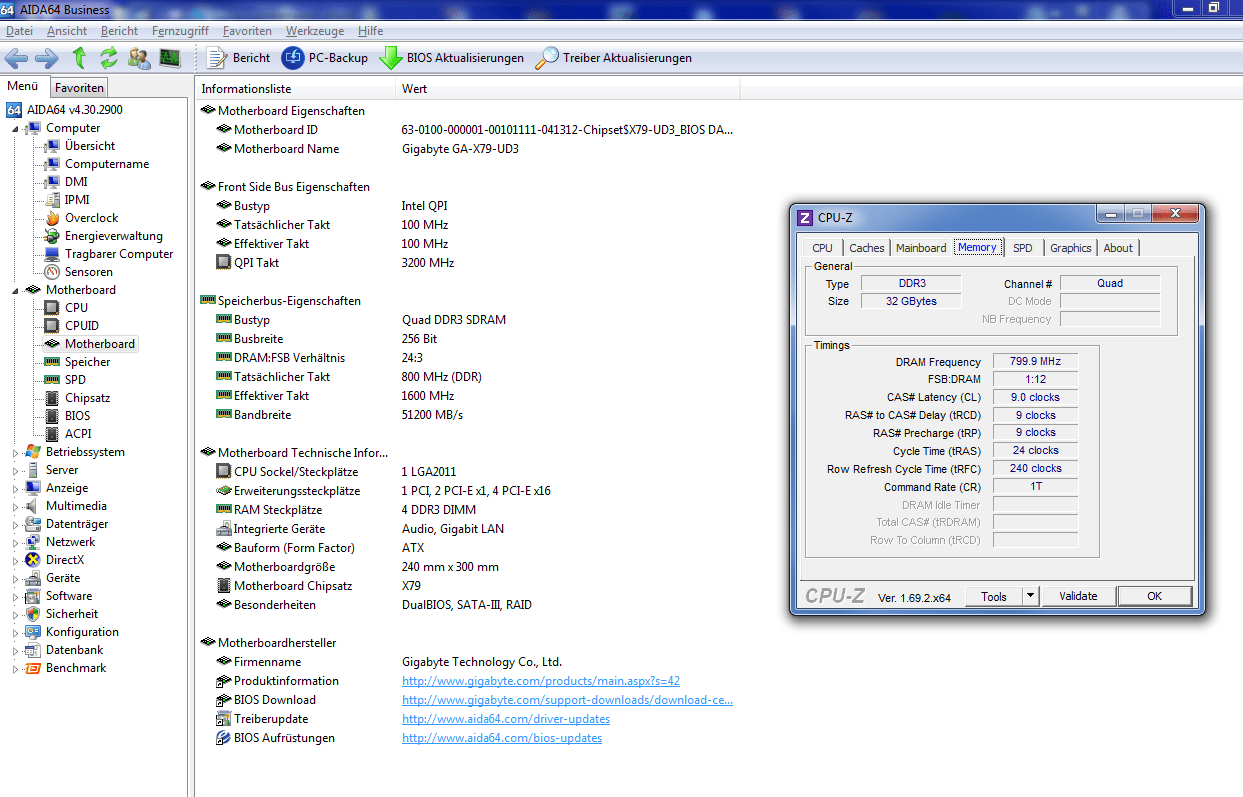The image size is (1243, 797).
Task: Switch to Caches tab in CPU-Z
Action: point(867,248)
